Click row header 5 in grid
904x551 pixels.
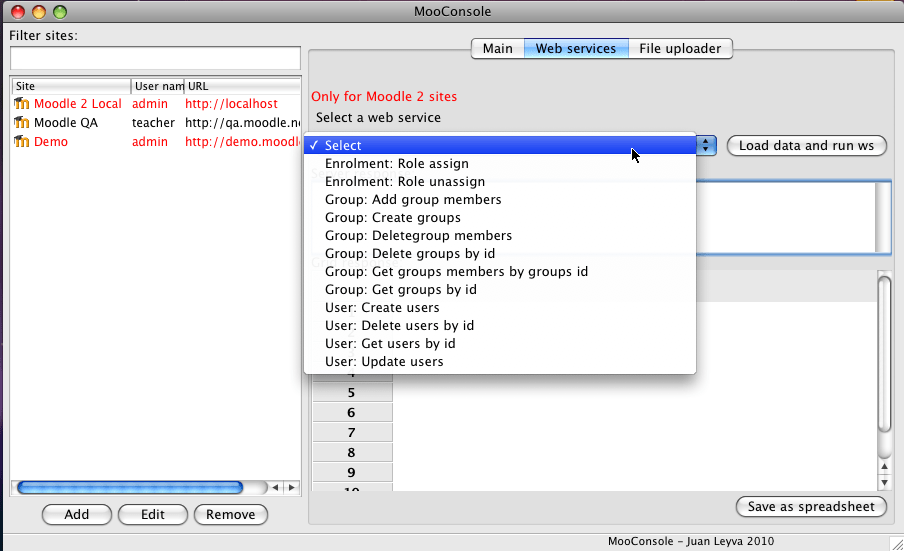(352, 393)
